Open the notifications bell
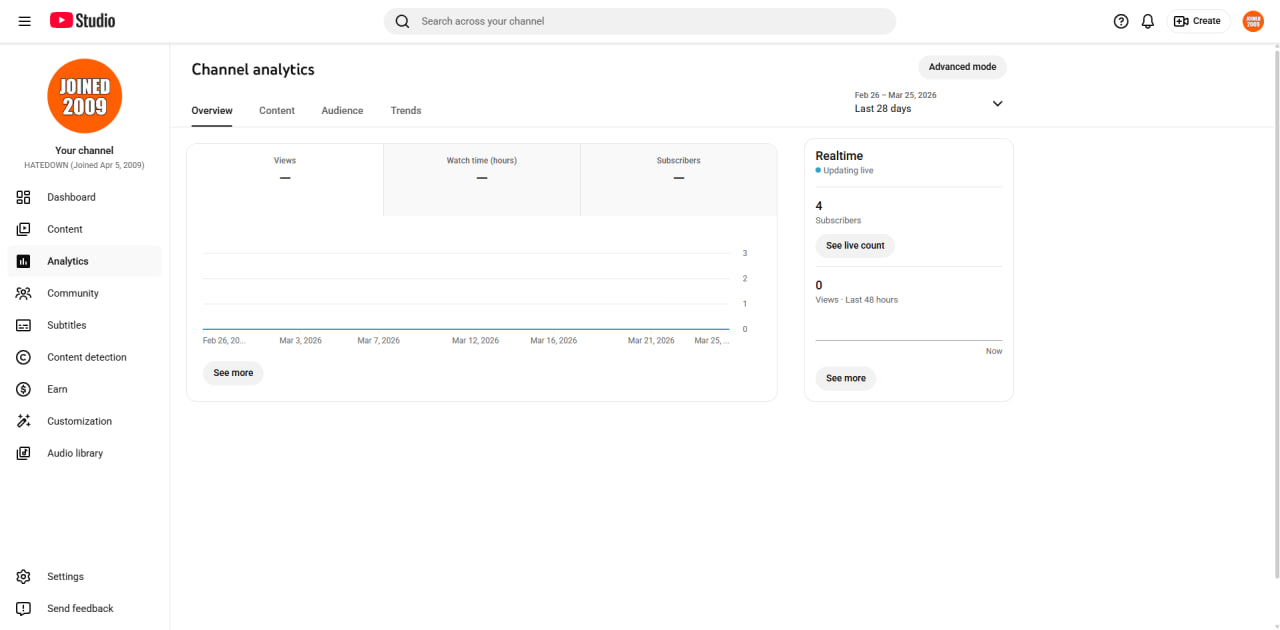The height and width of the screenshot is (630, 1280). tap(1148, 21)
